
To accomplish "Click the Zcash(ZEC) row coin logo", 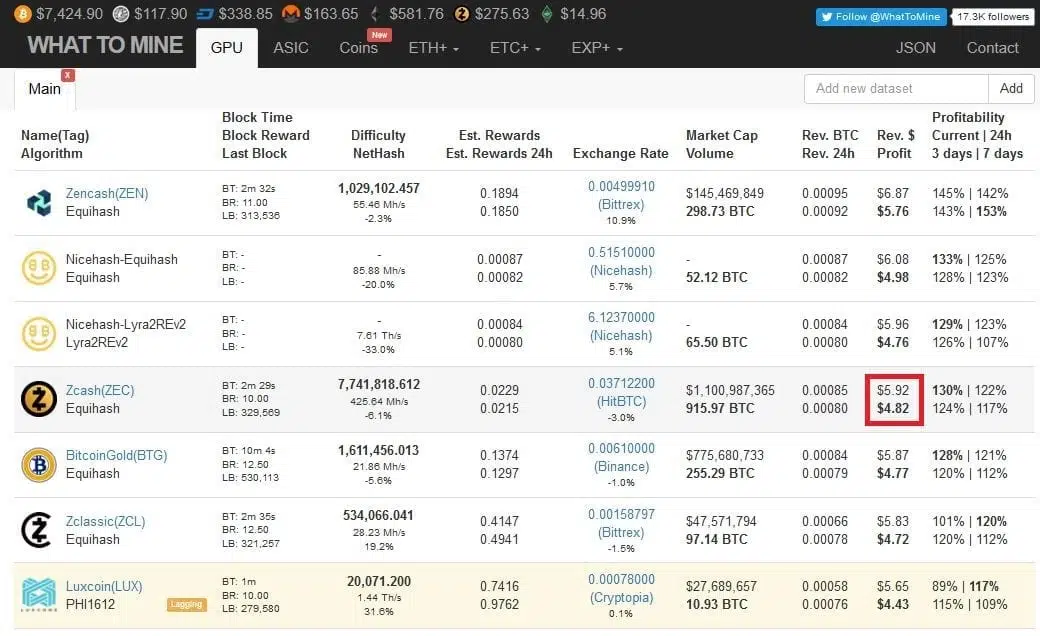I will point(39,399).
